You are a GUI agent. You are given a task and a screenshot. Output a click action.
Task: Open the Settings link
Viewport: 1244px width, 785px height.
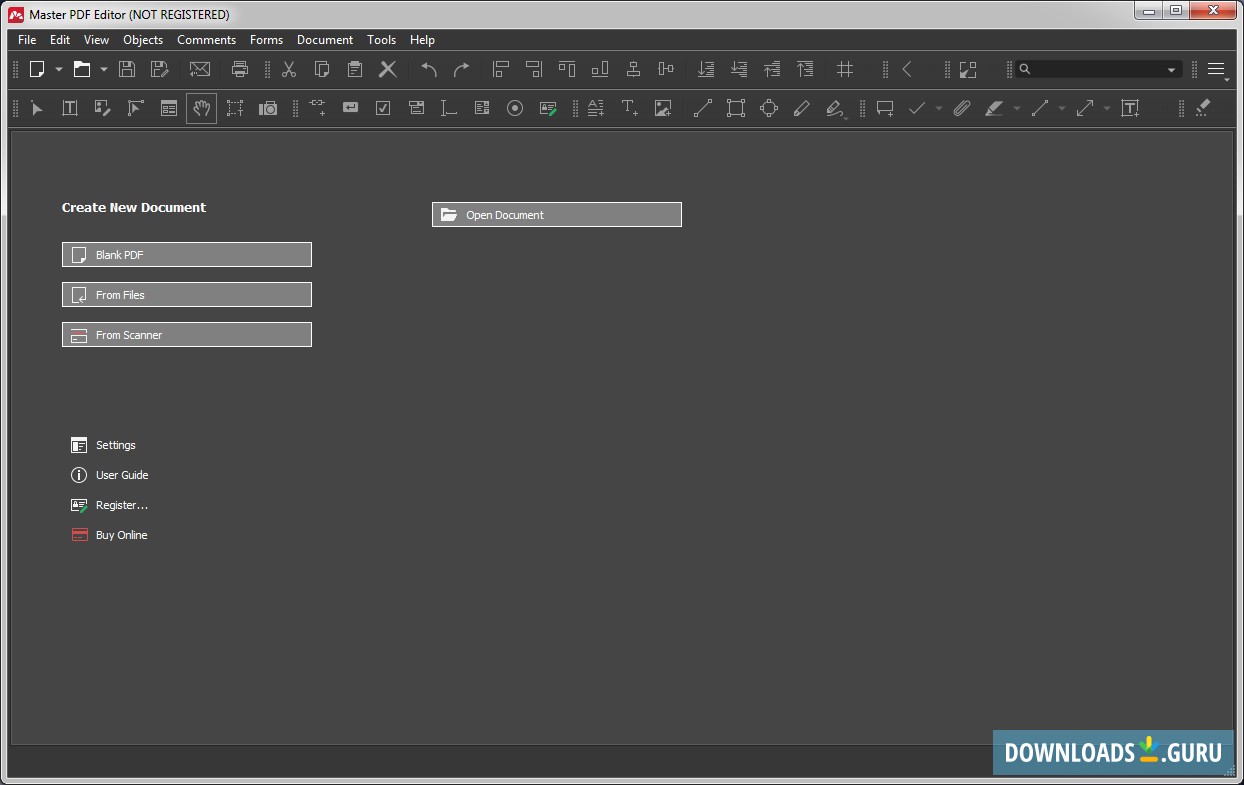103,445
